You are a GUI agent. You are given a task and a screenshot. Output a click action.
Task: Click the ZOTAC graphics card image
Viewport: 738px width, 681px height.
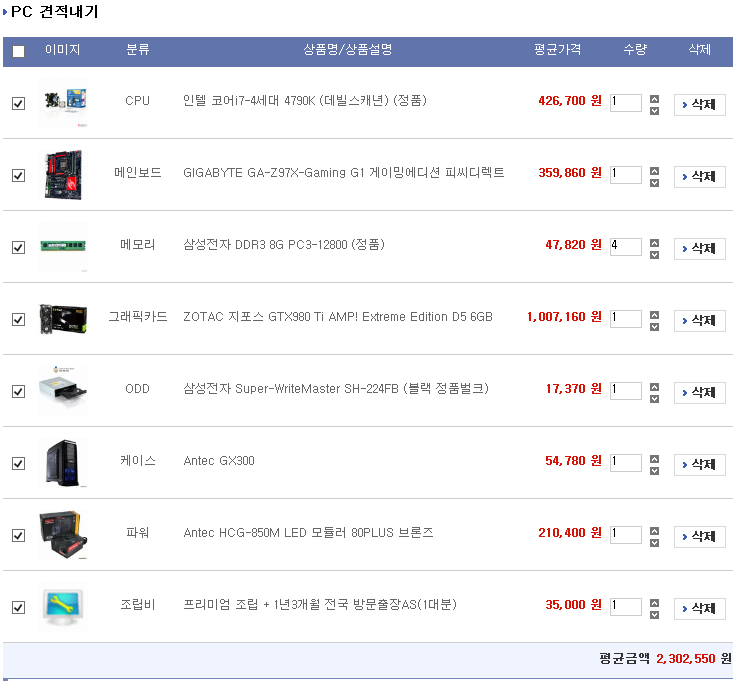point(62,319)
